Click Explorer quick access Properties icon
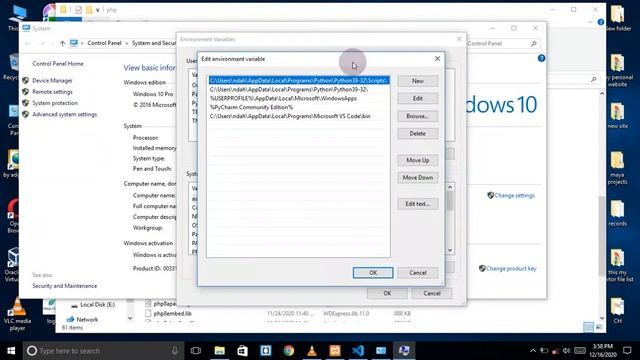The width and height of the screenshot is (640, 360). coord(78,10)
